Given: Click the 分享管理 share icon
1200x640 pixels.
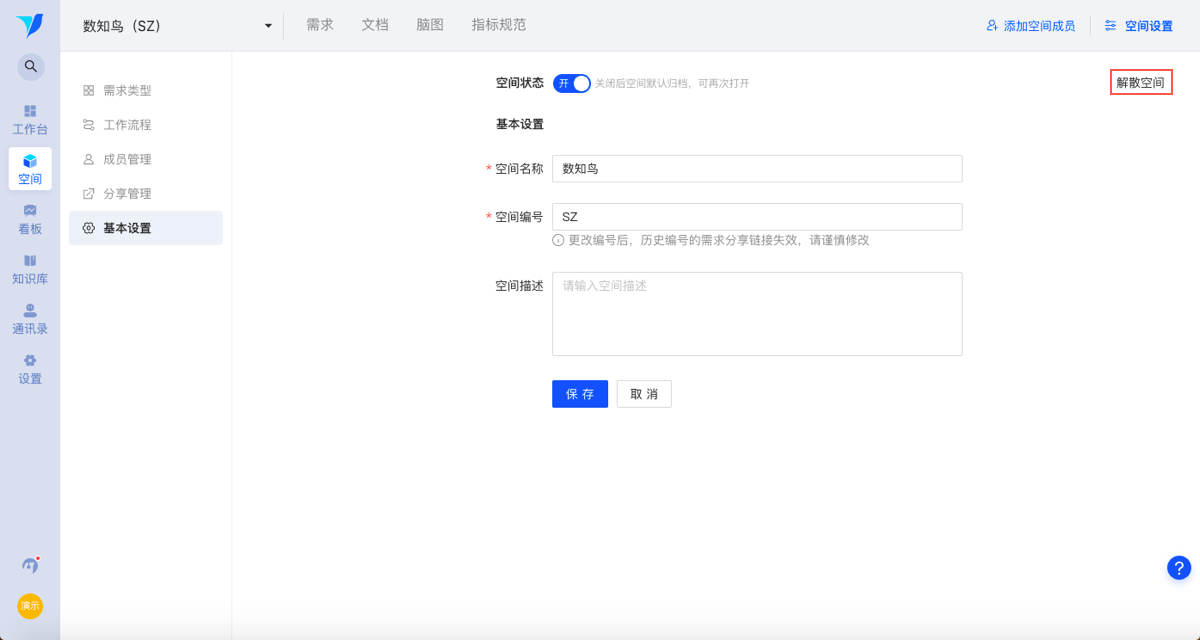Looking at the screenshot, I should pos(89,194).
